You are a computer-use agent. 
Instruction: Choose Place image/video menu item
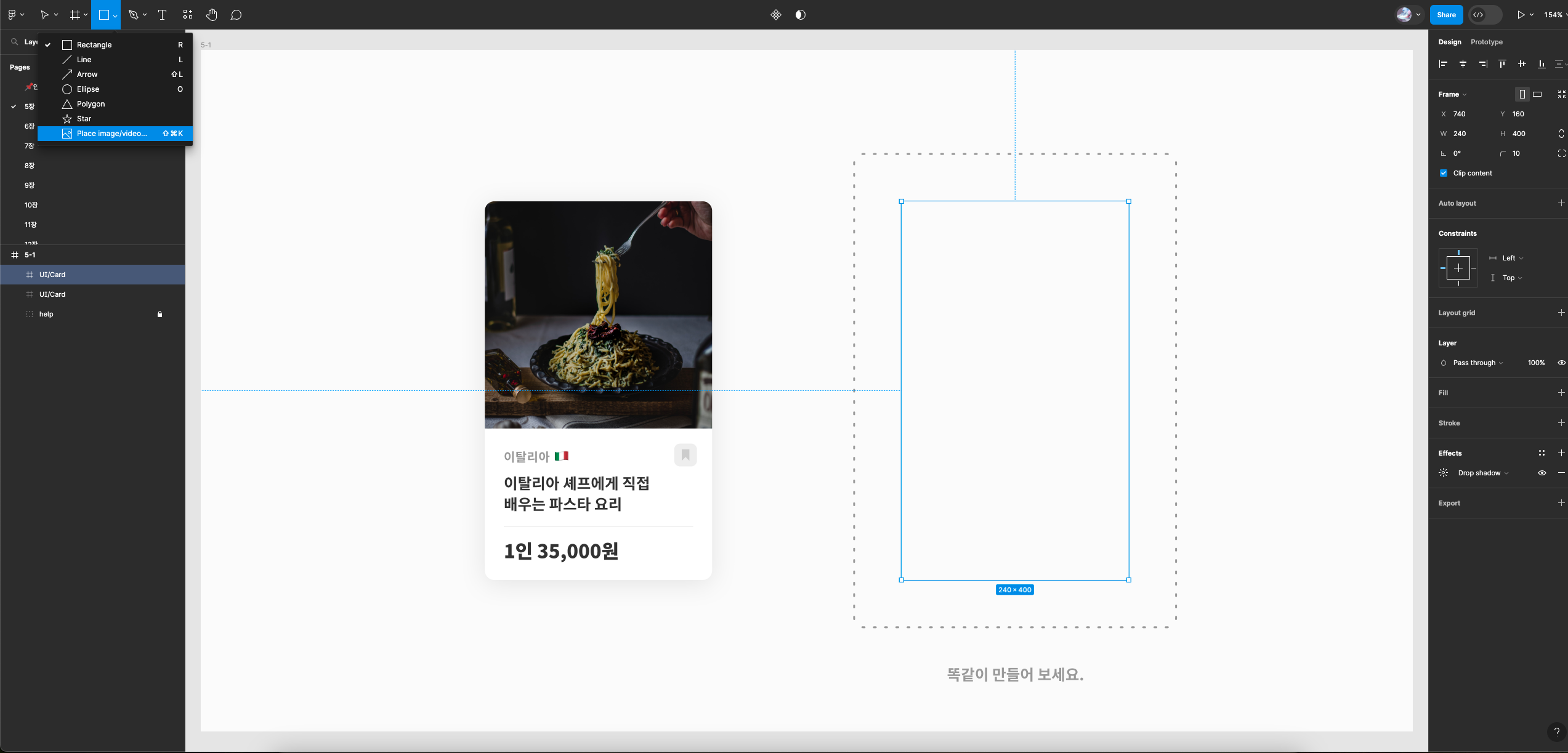112,134
